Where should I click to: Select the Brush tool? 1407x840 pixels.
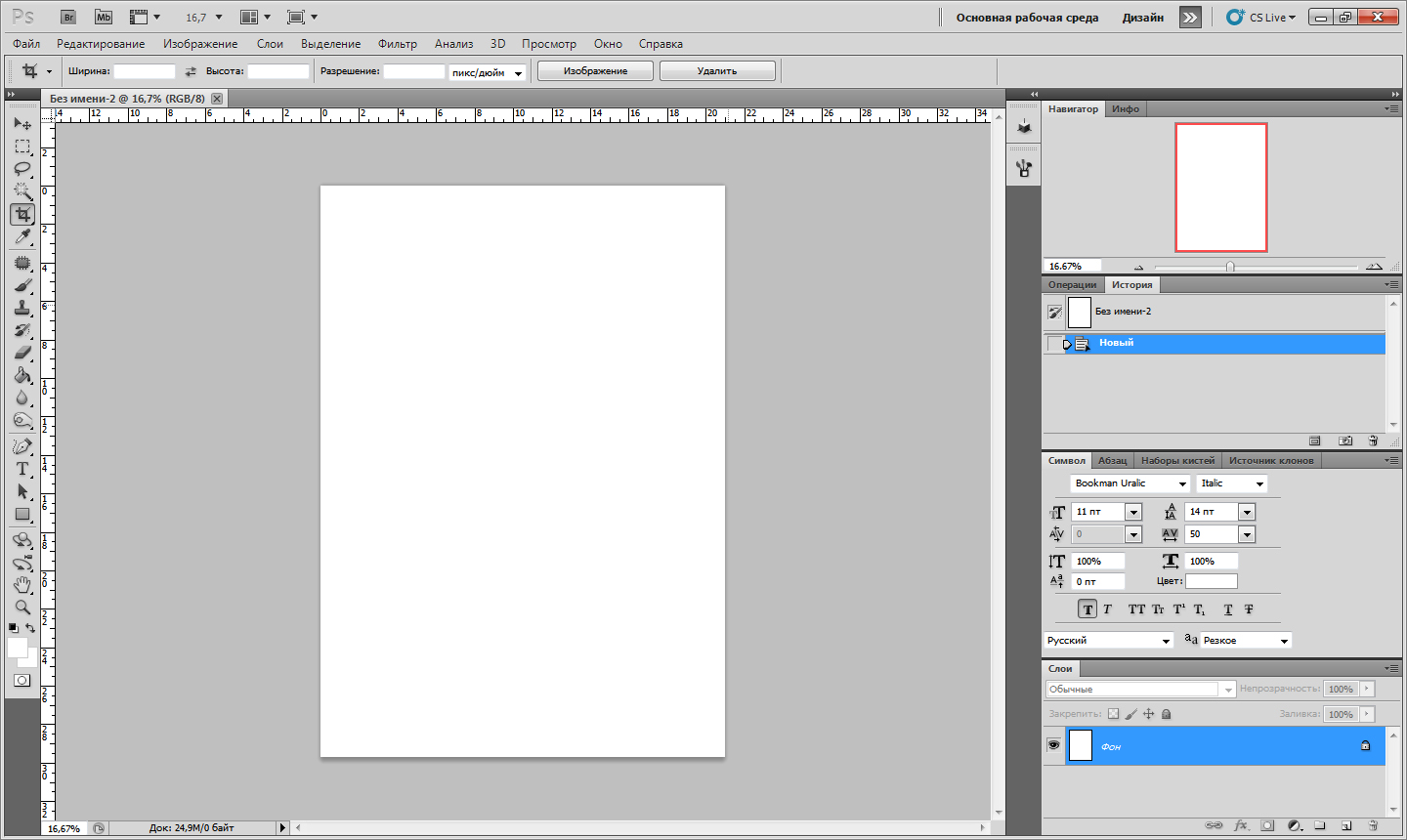tap(22, 286)
